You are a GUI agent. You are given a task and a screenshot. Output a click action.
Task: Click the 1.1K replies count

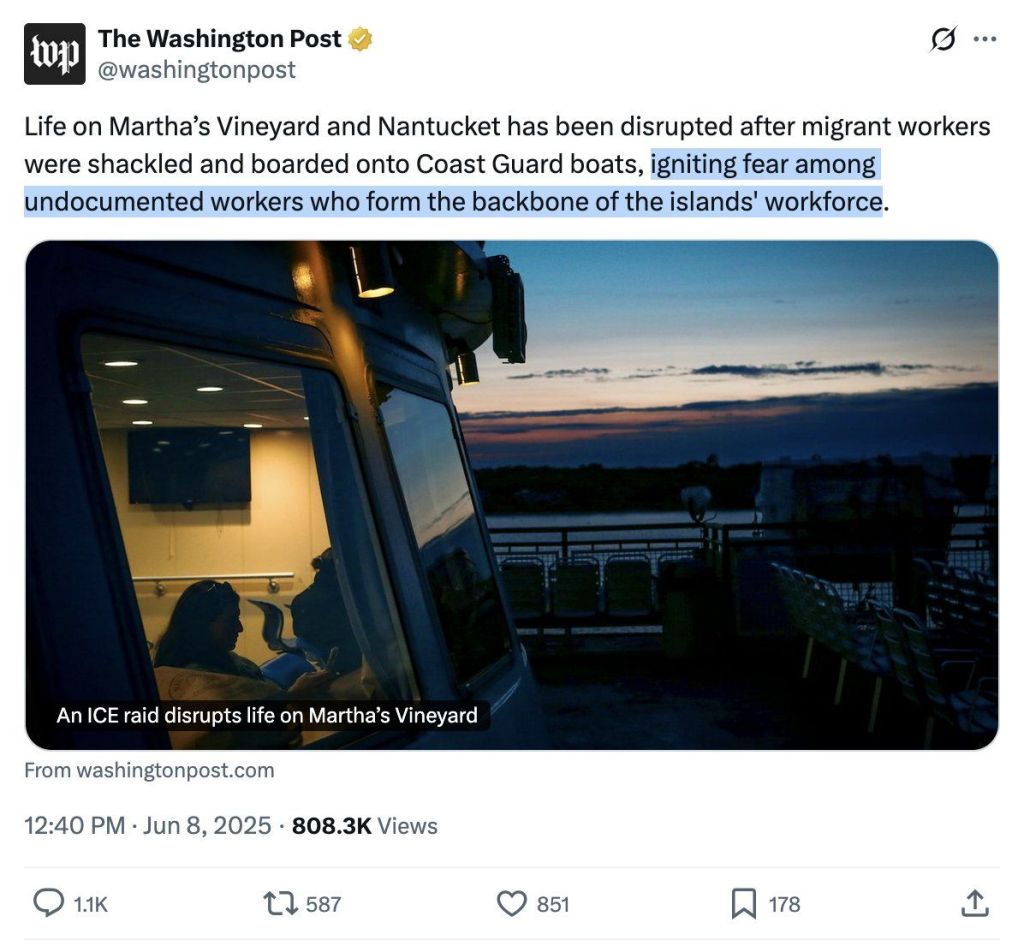[90, 904]
